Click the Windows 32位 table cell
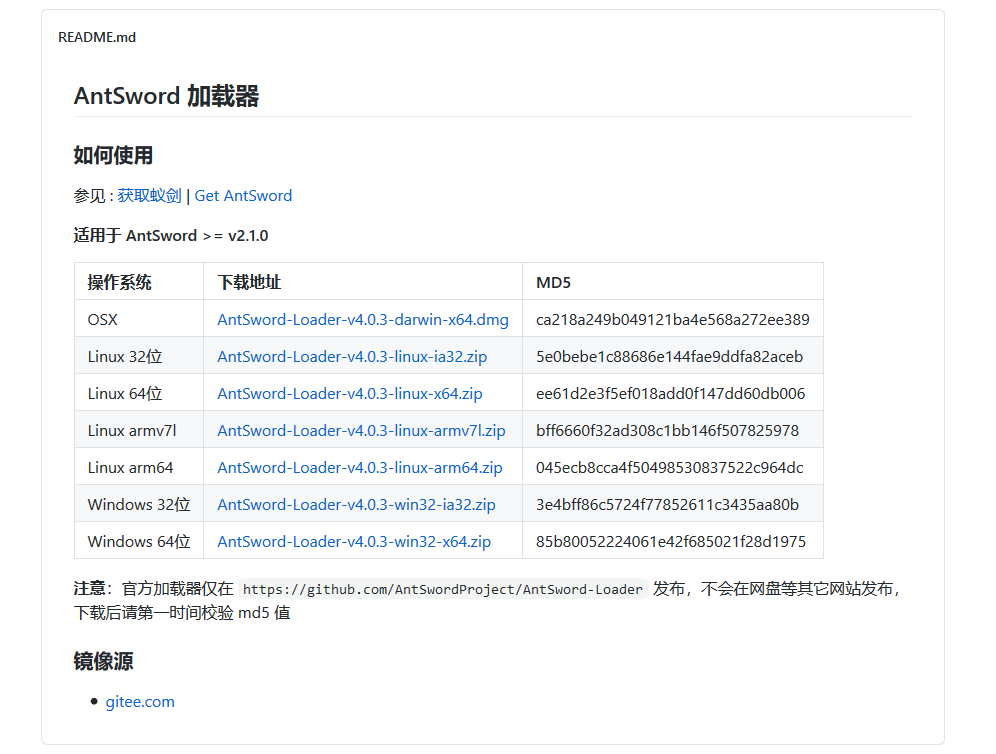 (x=139, y=504)
